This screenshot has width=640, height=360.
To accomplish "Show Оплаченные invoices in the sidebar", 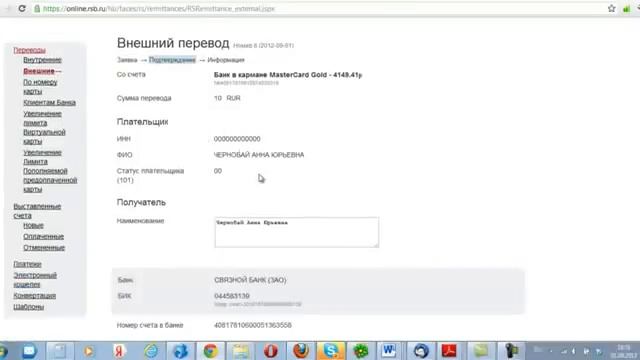I will (43, 236).
